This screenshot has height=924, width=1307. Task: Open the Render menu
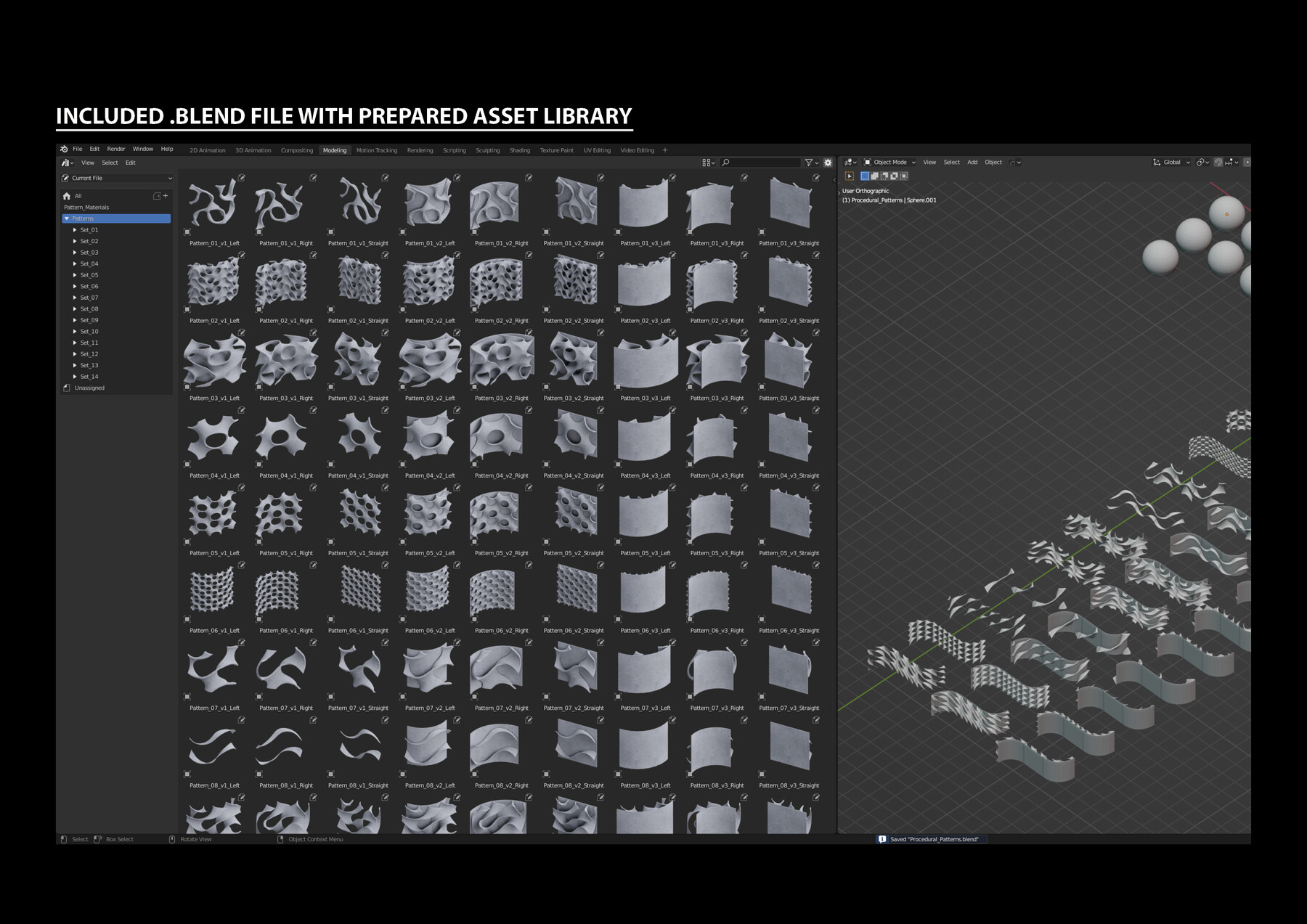116,148
